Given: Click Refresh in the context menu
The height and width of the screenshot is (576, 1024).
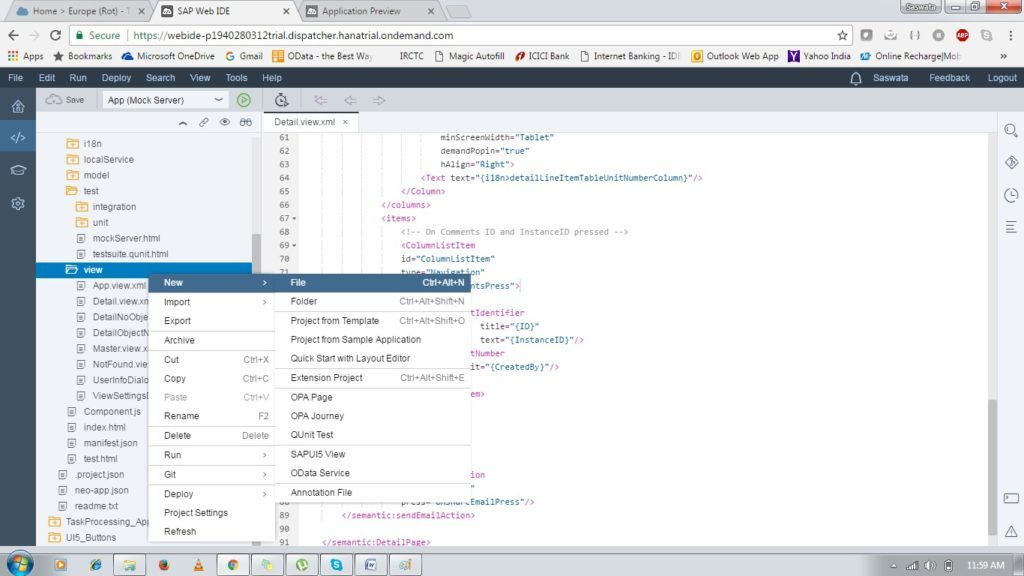Looking at the screenshot, I should (x=211, y=532).
